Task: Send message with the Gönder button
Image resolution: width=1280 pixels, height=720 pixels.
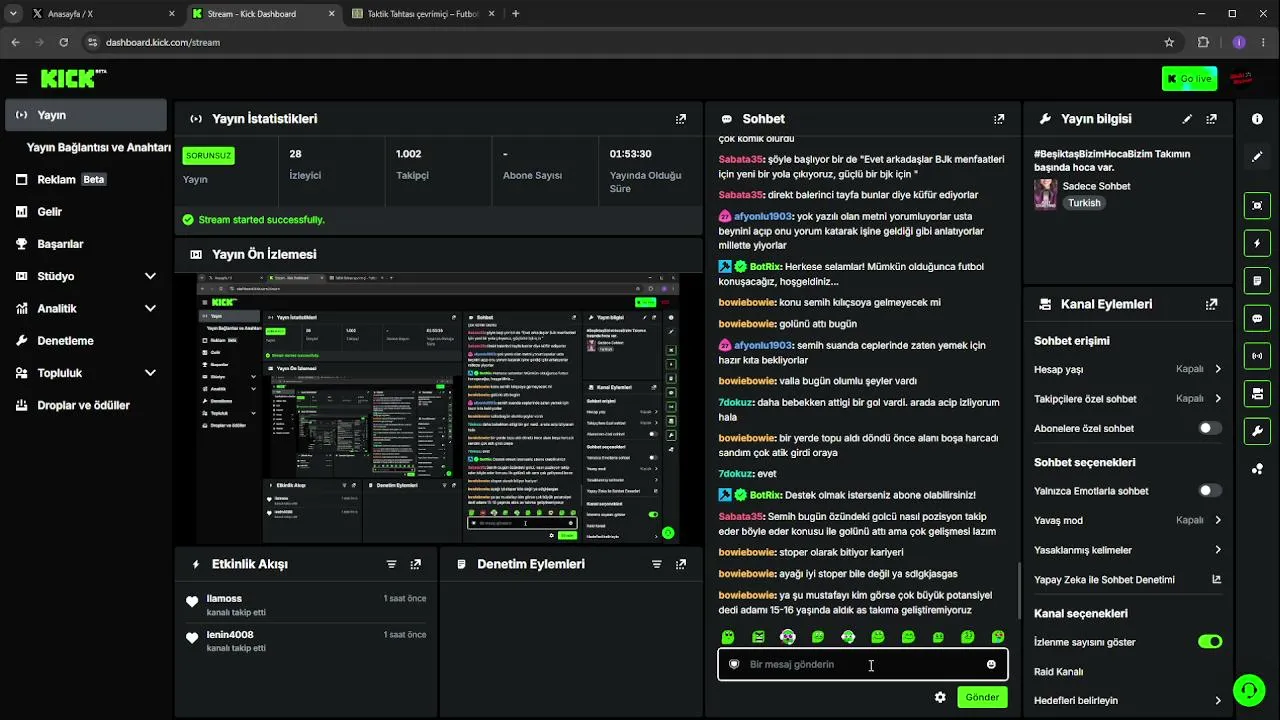Action: click(x=982, y=697)
